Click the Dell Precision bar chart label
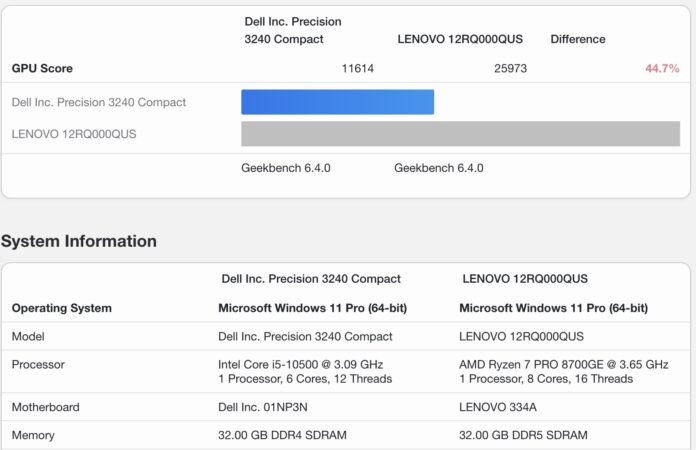 [98, 102]
